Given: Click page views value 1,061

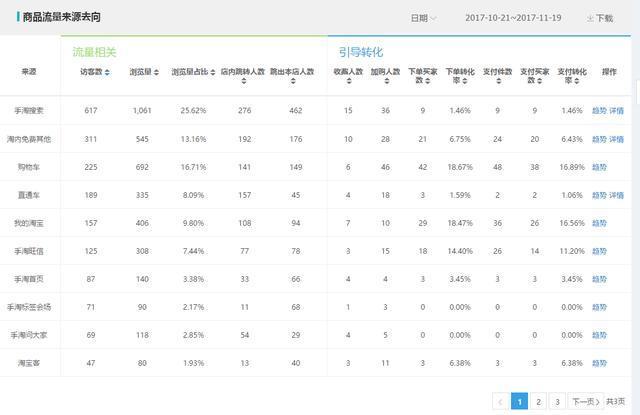Looking at the screenshot, I should tap(142, 111).
